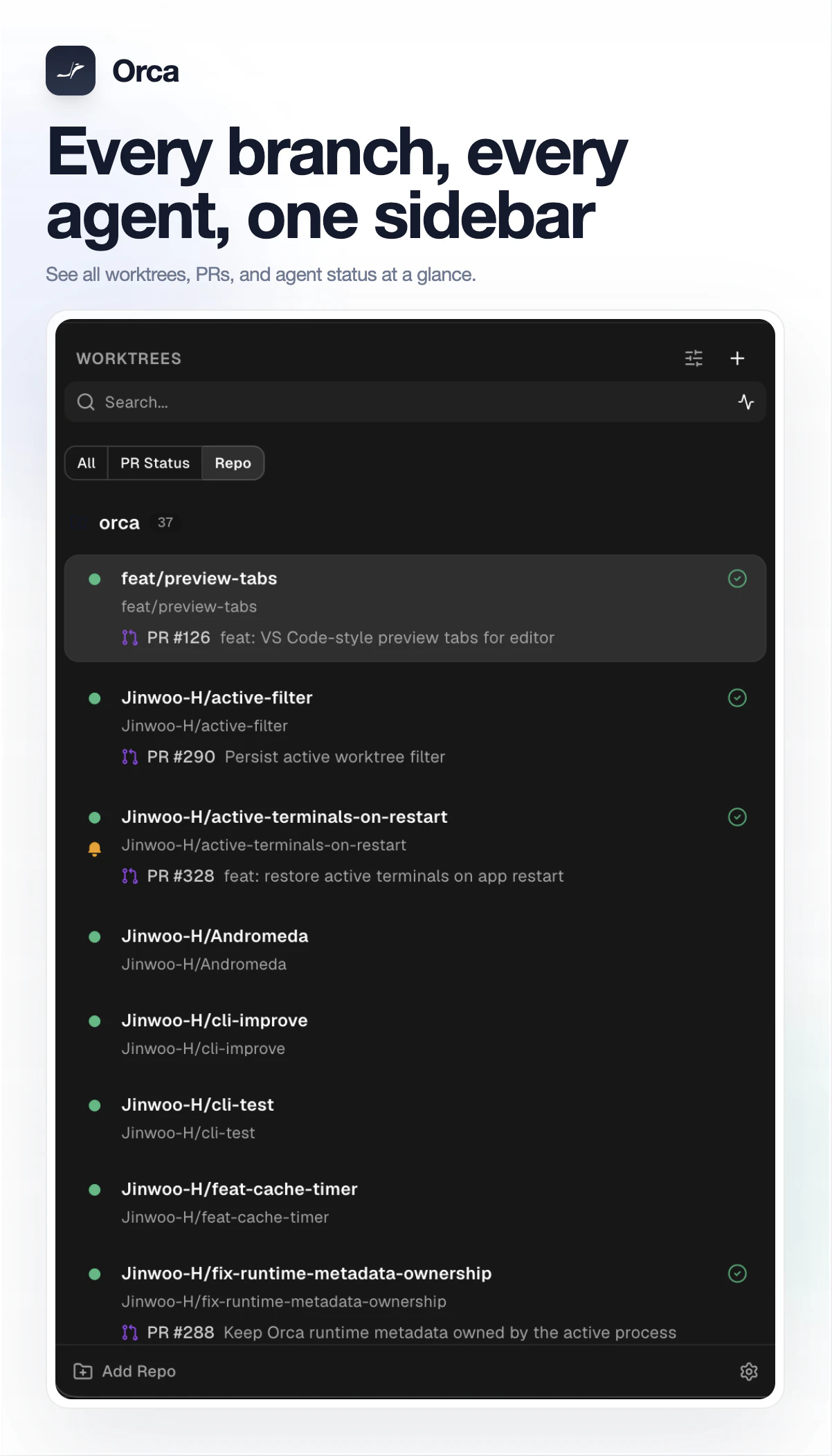The width and height of the screenshot is (832, 1456).
Task: Click the Jinwoo-H/active-filter branch subtitle
Action: 205,726
